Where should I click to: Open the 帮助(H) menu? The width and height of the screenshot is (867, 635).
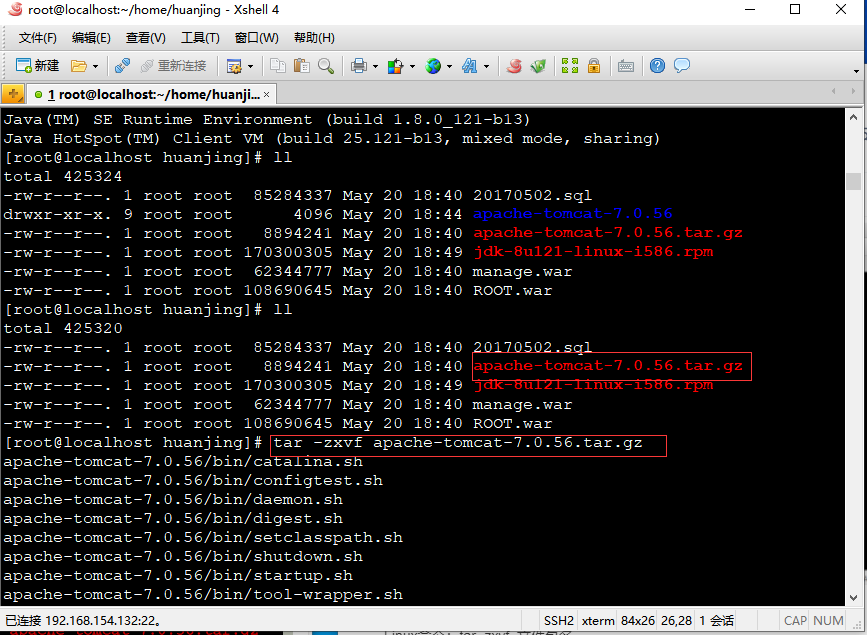point(314,38)
